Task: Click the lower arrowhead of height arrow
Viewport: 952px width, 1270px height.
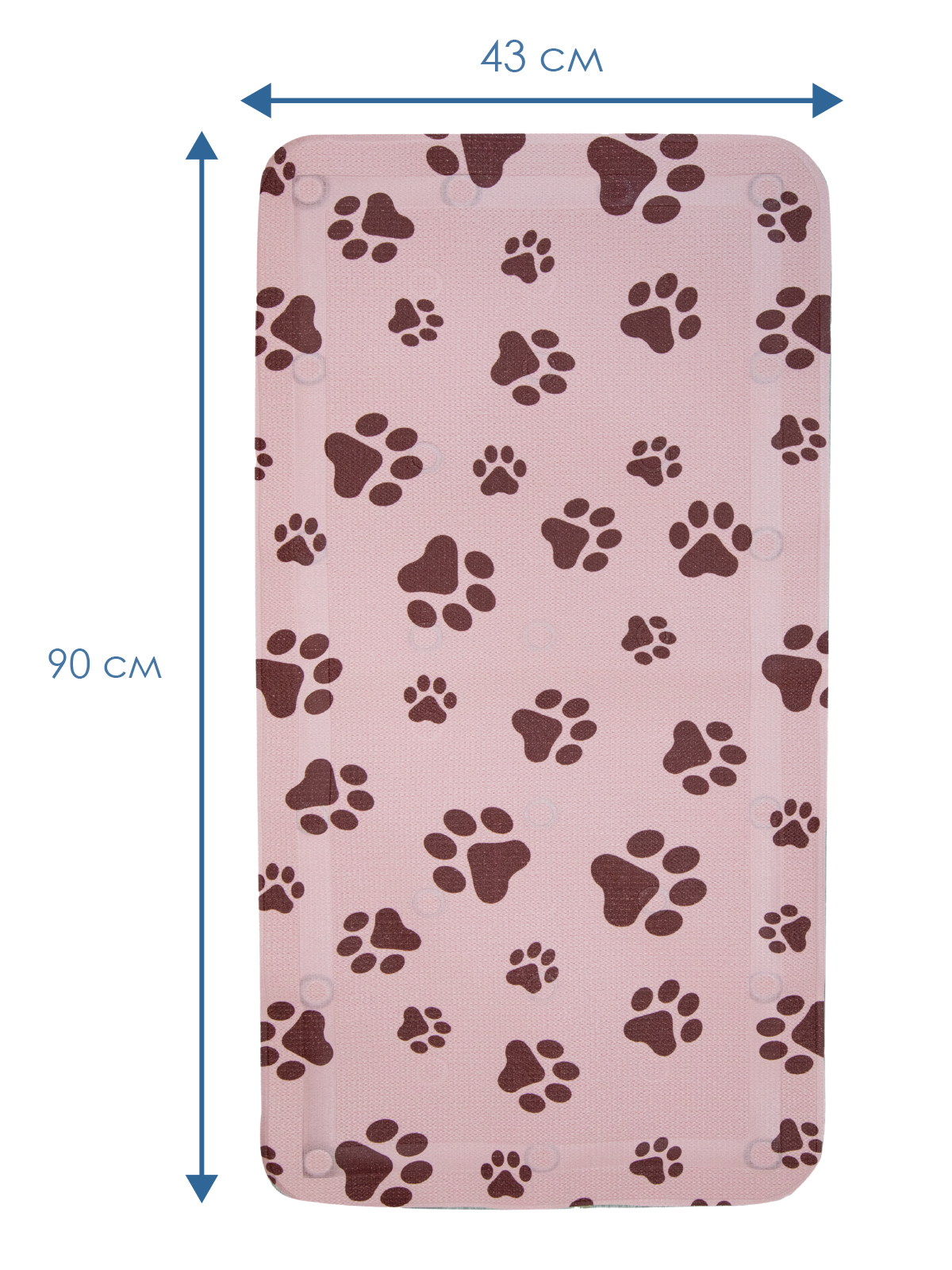Action: pyautogui.click(x=202, y=1188)
